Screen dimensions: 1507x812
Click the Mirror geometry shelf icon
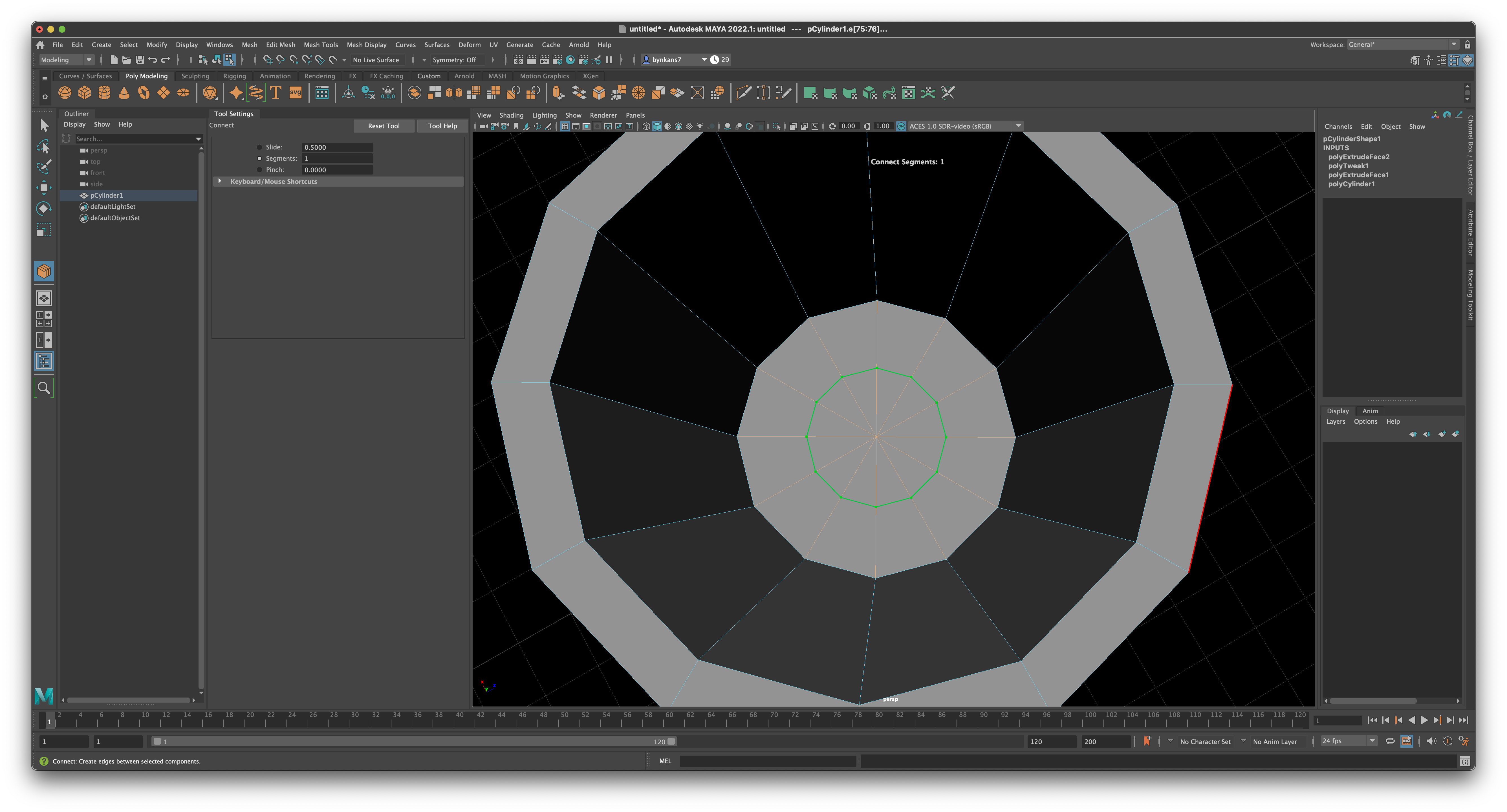454,93
